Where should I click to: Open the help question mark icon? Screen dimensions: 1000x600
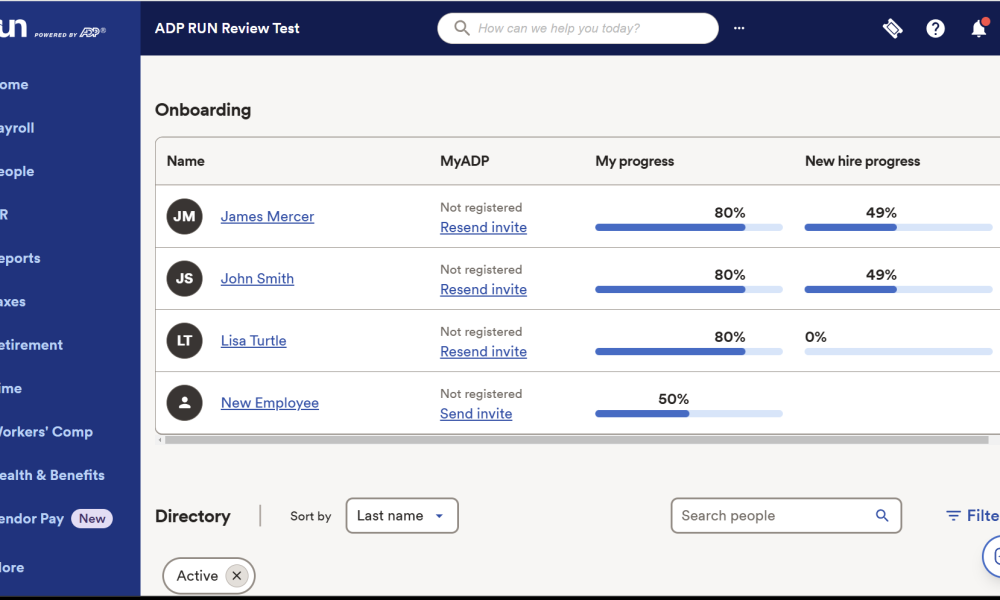pyautogui.click(x=935, y=29)
